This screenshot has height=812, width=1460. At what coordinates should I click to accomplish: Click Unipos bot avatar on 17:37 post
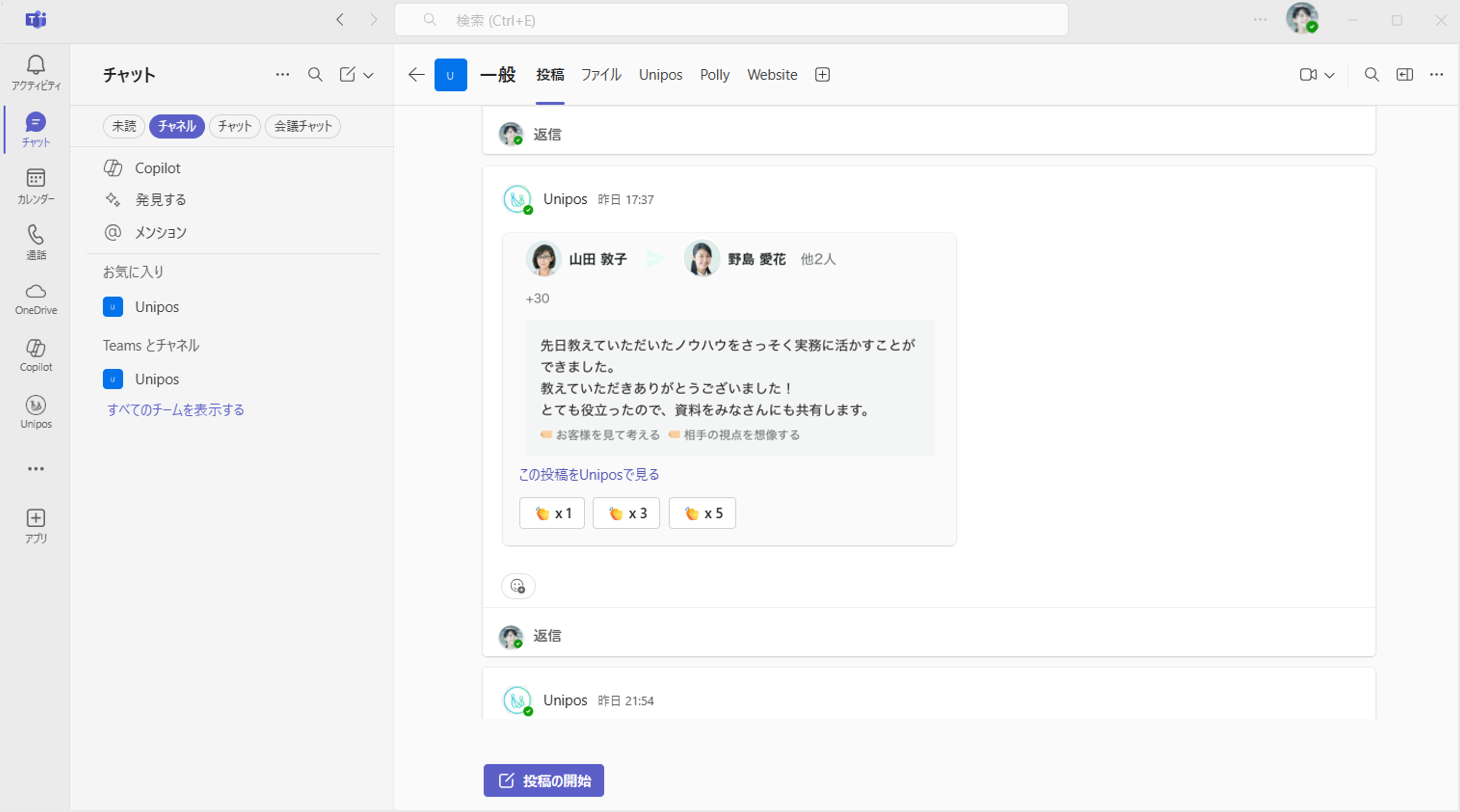click(517, 199)
